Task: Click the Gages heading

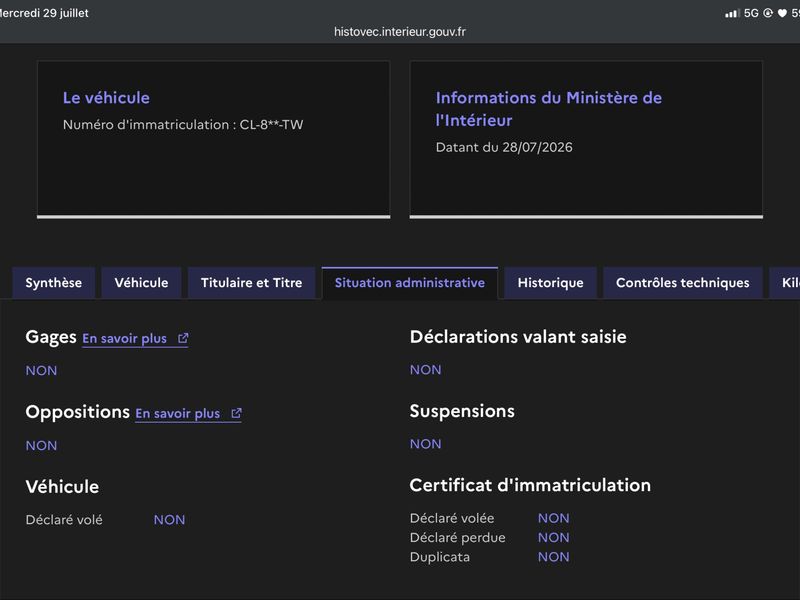Action: pos(51,337)
